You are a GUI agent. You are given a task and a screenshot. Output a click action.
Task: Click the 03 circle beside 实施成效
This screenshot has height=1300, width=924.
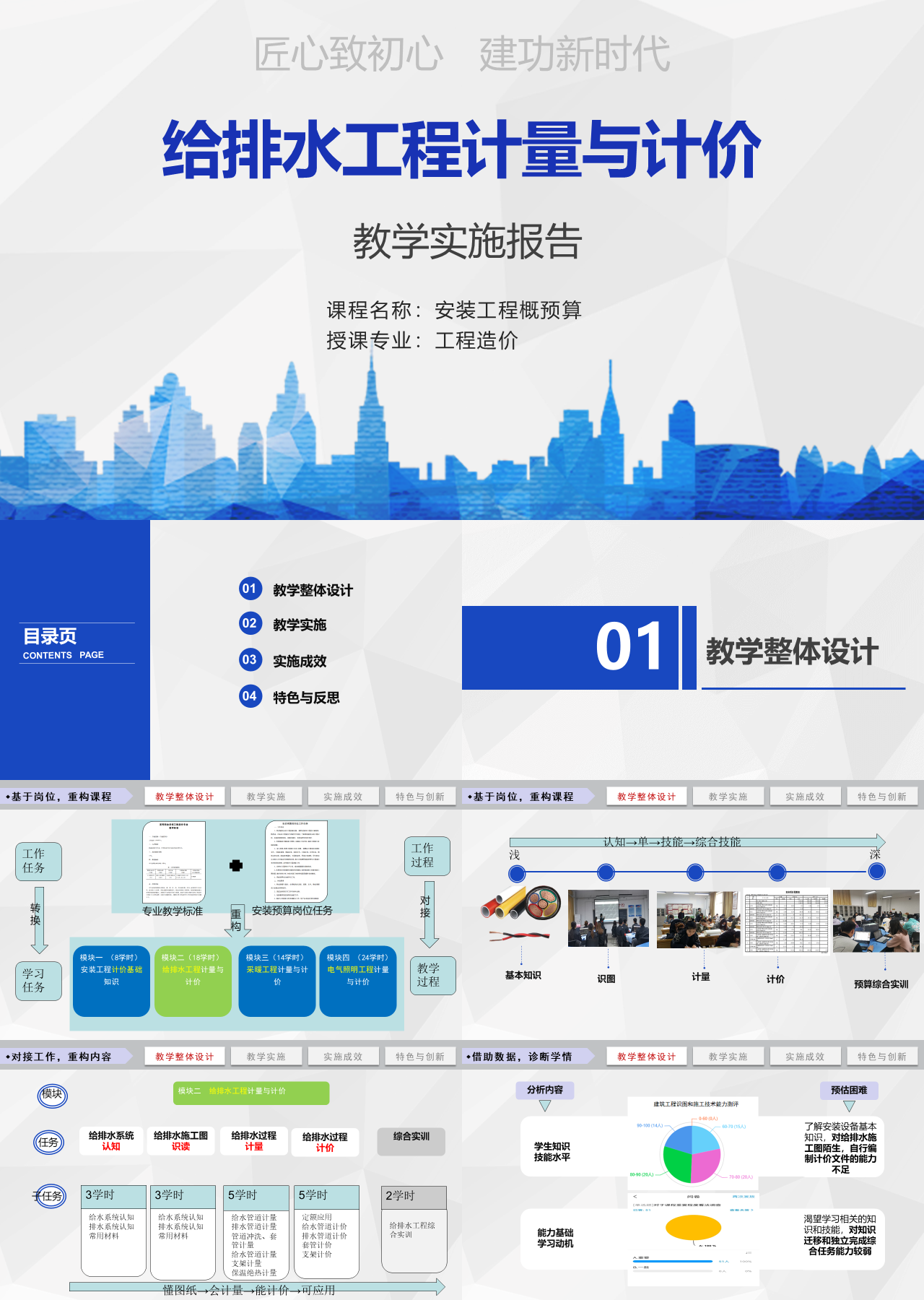pyautogui.click(x=250, y=659)
